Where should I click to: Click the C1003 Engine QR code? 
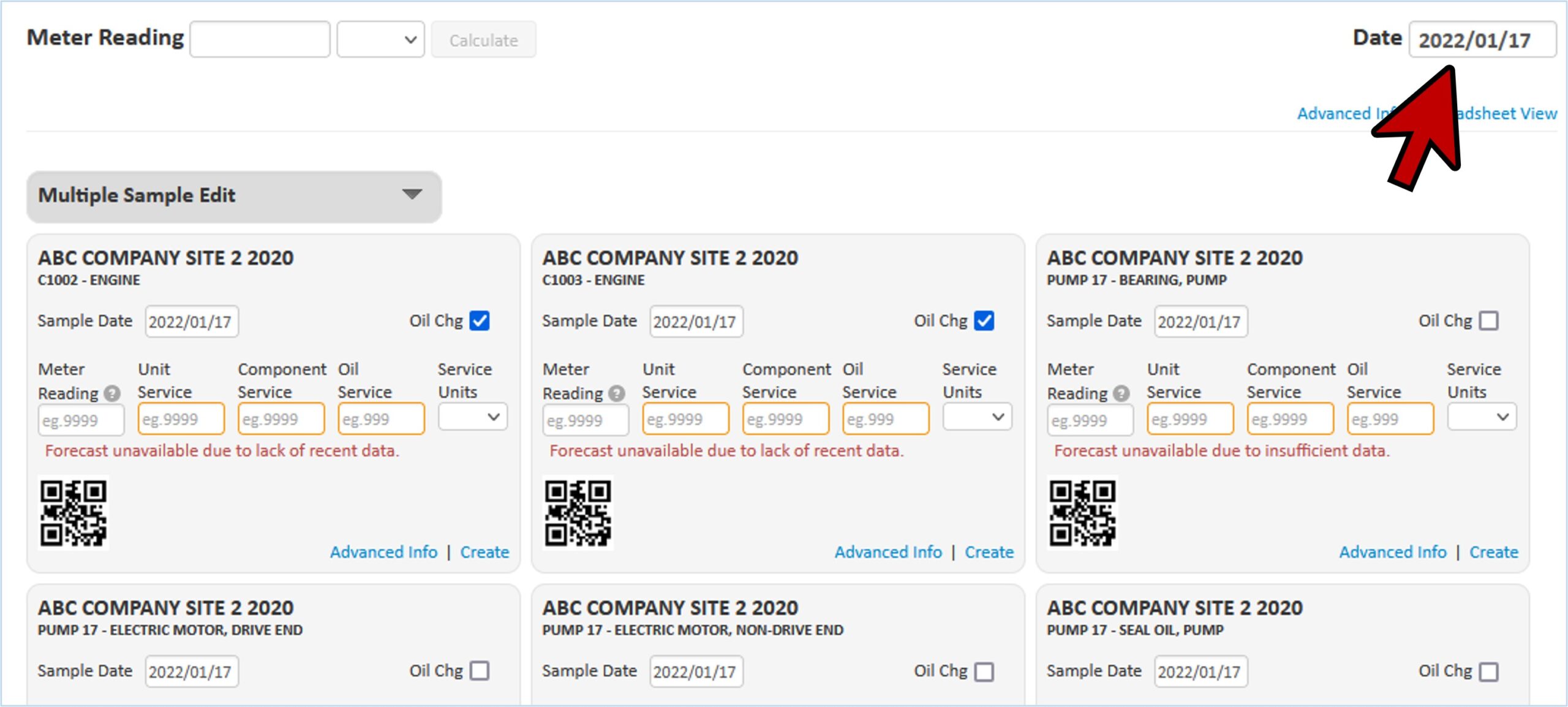point(578,513)
